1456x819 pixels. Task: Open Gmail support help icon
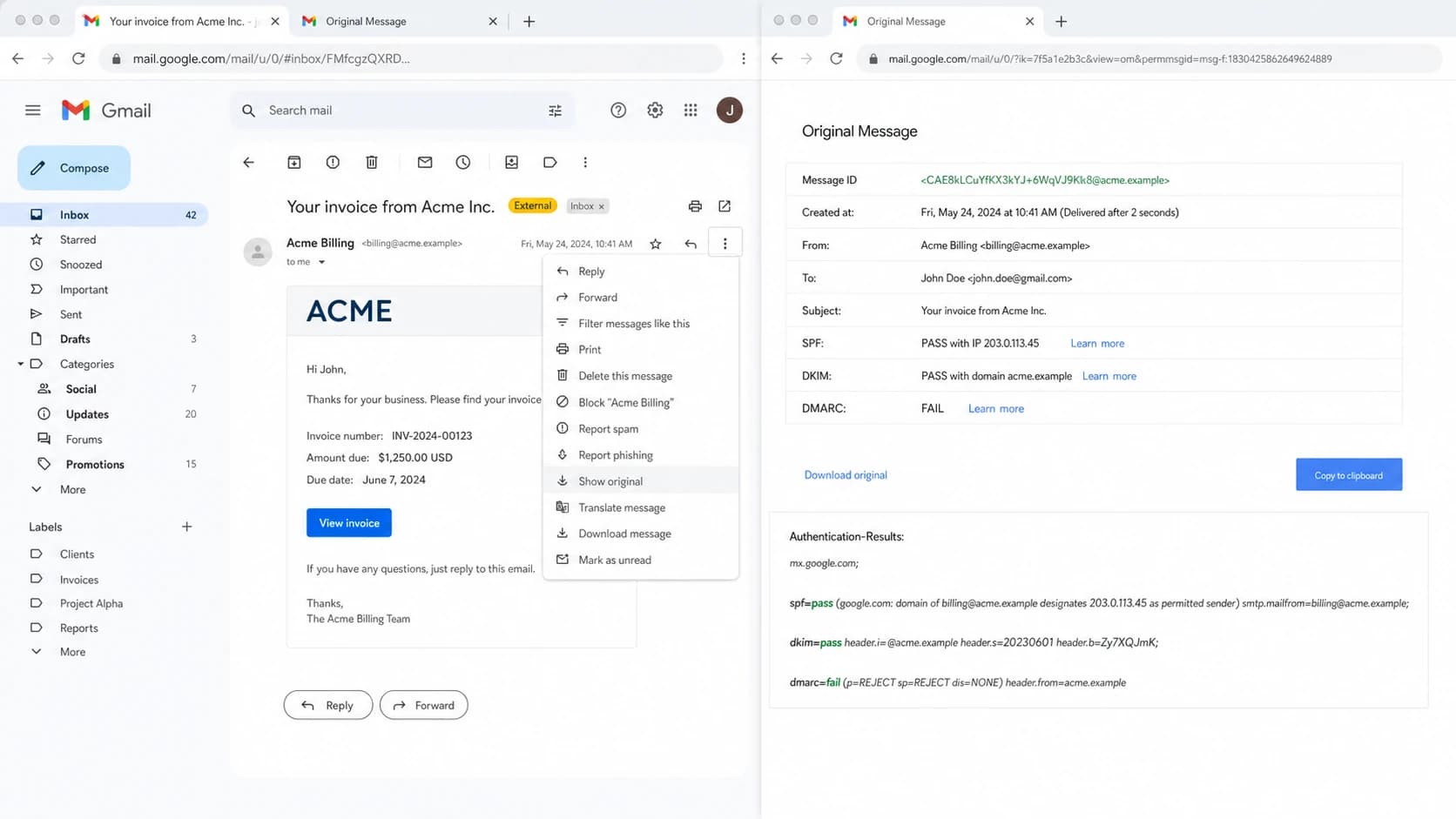[x=618, y=111]
